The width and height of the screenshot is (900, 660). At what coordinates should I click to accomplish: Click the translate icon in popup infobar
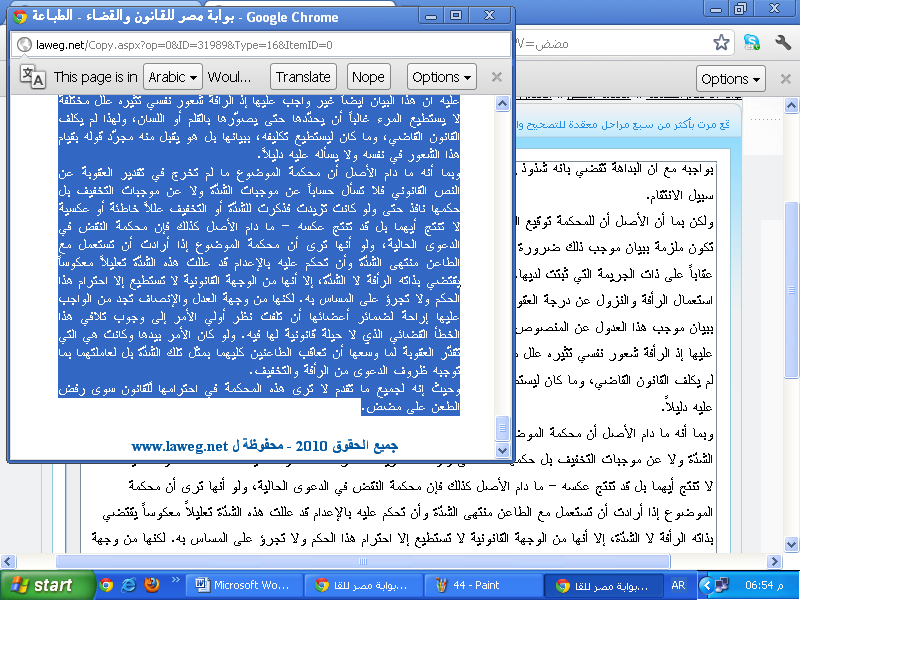[x=32, y=76]
